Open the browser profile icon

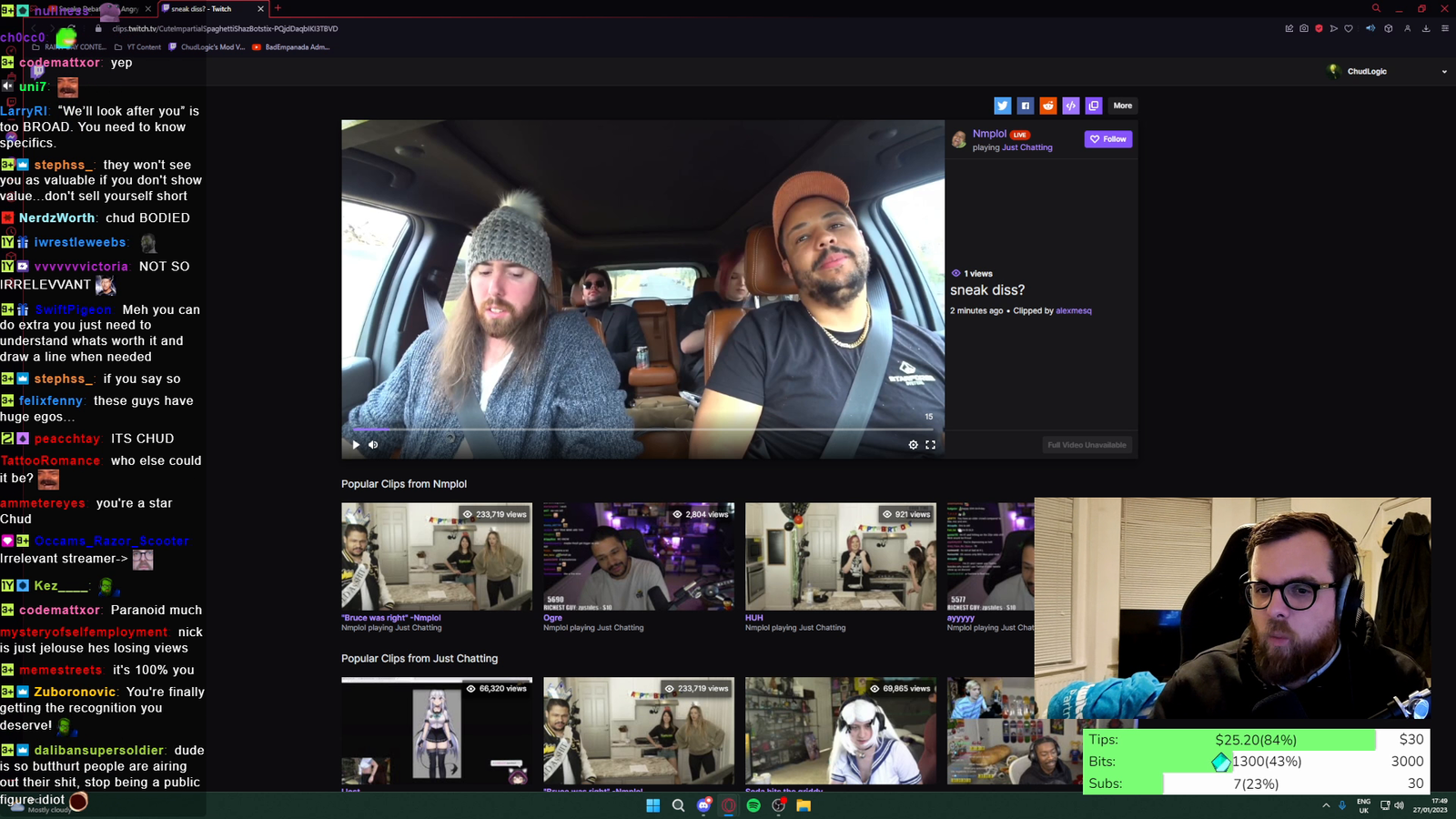pyautogui.click(x=1407, y=28)
